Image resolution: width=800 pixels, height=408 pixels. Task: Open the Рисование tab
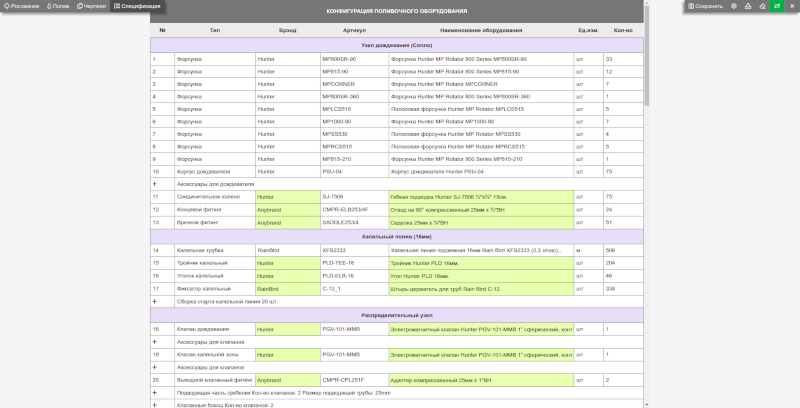(22, 6)
